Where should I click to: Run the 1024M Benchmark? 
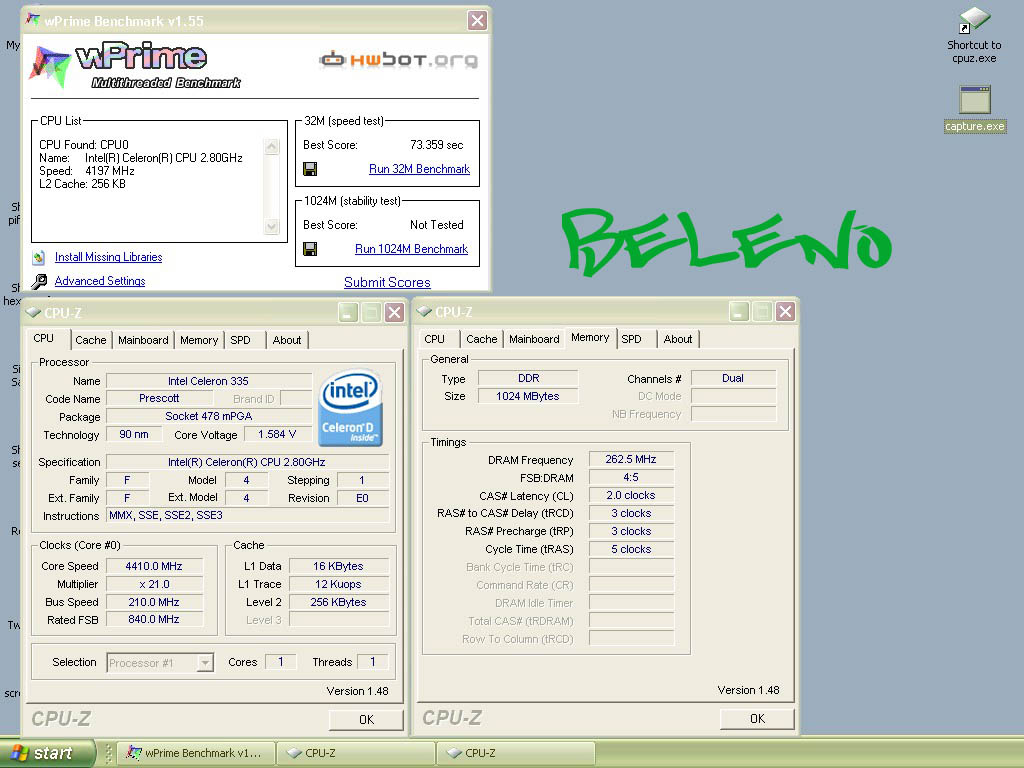(x=411, y=249)
